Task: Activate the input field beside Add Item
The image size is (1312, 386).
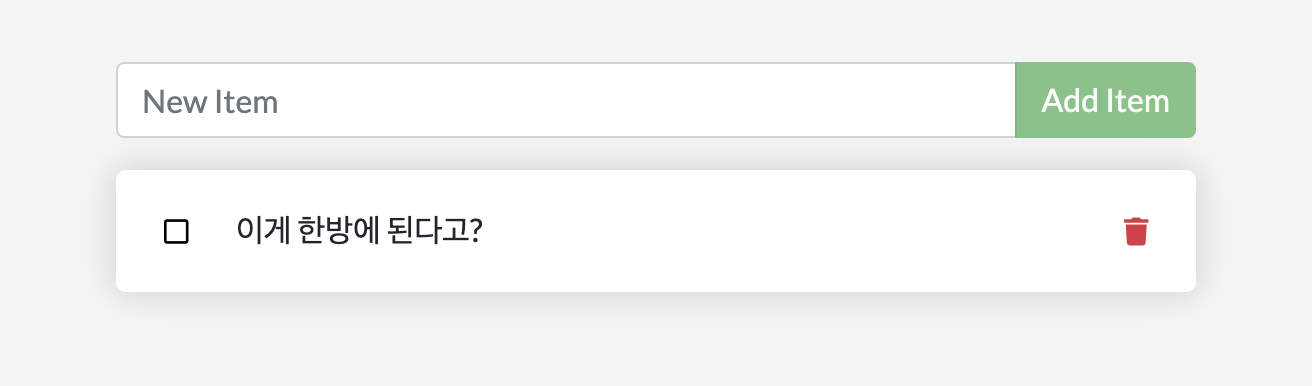Action: [x=566, y=100]
